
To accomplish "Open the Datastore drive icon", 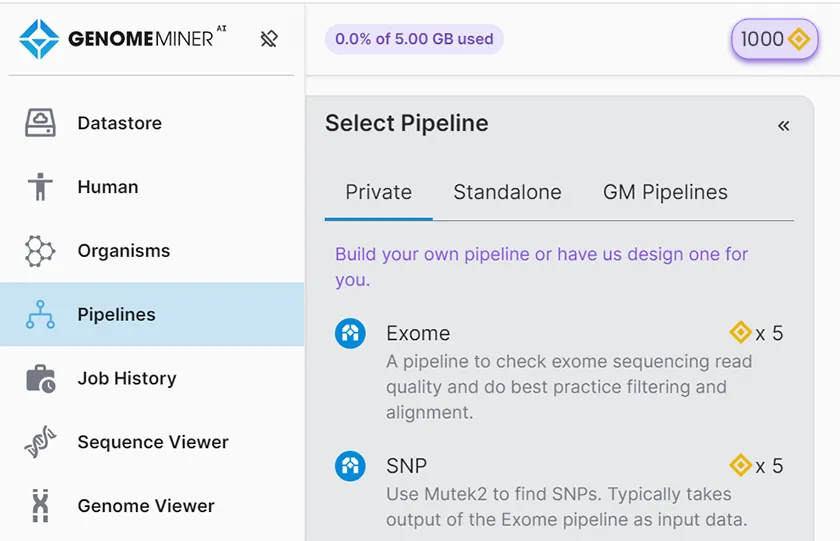I will click(40, 123).
